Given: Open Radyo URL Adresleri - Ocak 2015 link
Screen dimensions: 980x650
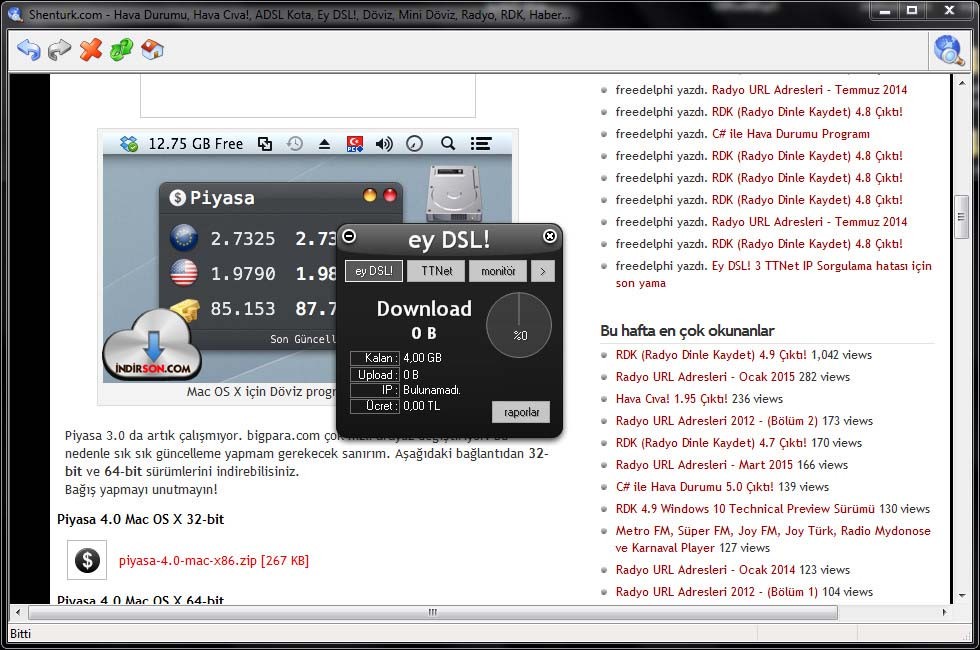Looking at the screenshot, I should [x=705, y=377].
